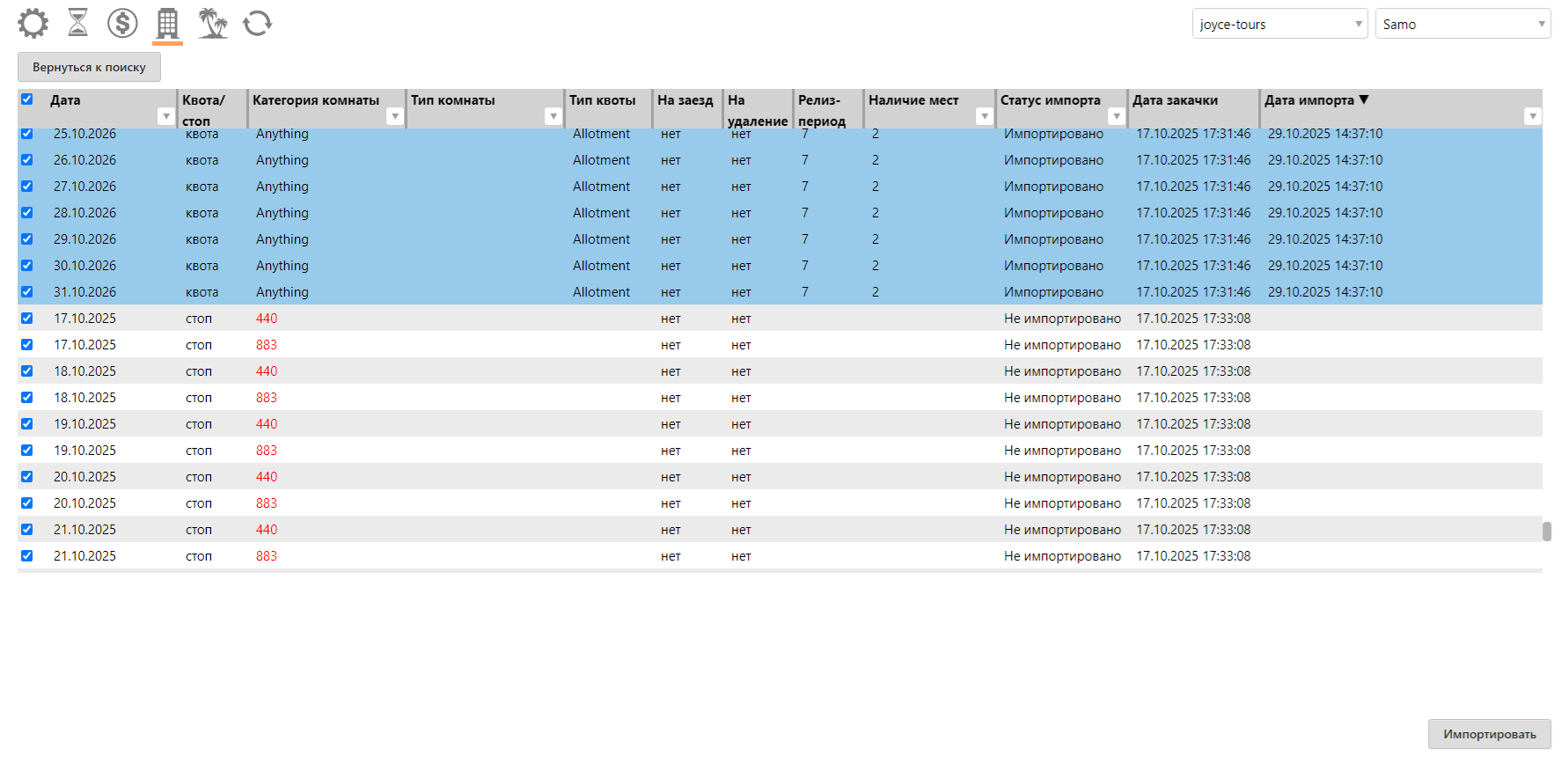Open Статус импорта column filter dropdown

pyautogui.click(x=1117, y=116)
